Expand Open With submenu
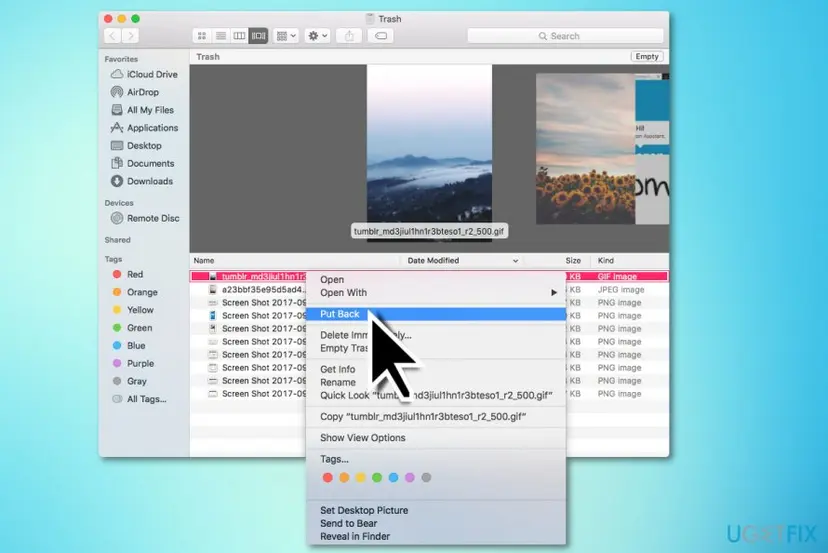The image size is (828, 553). point(436,293)
